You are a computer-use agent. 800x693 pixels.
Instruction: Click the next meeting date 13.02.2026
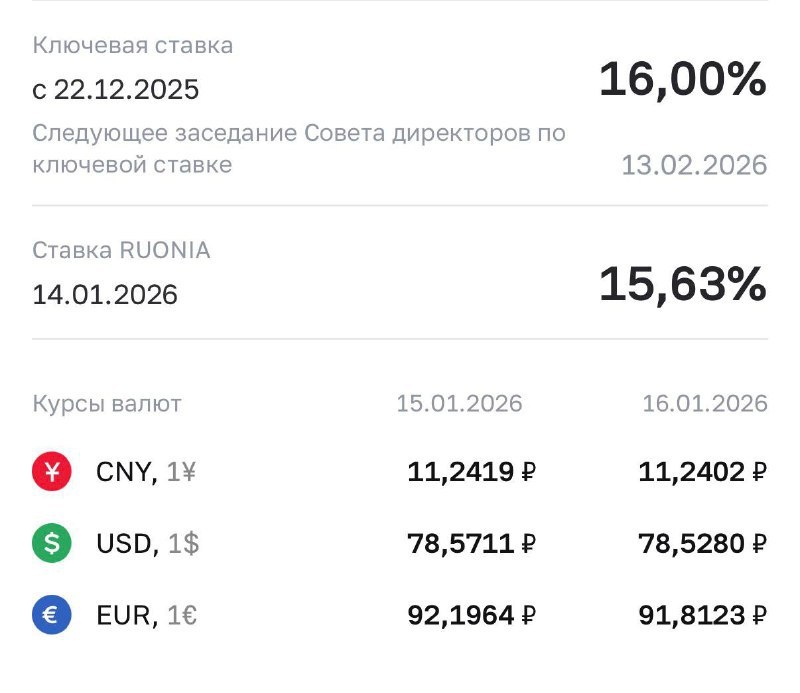pos(694,165)
